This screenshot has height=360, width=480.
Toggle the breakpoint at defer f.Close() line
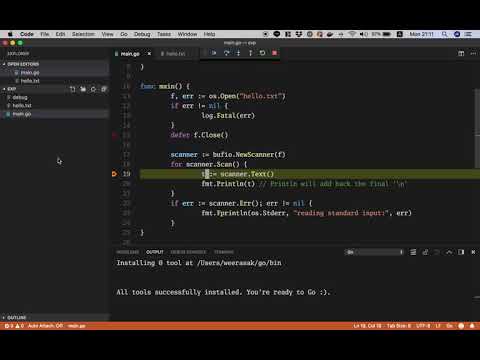pyautogui.click(x=114, y=135)
